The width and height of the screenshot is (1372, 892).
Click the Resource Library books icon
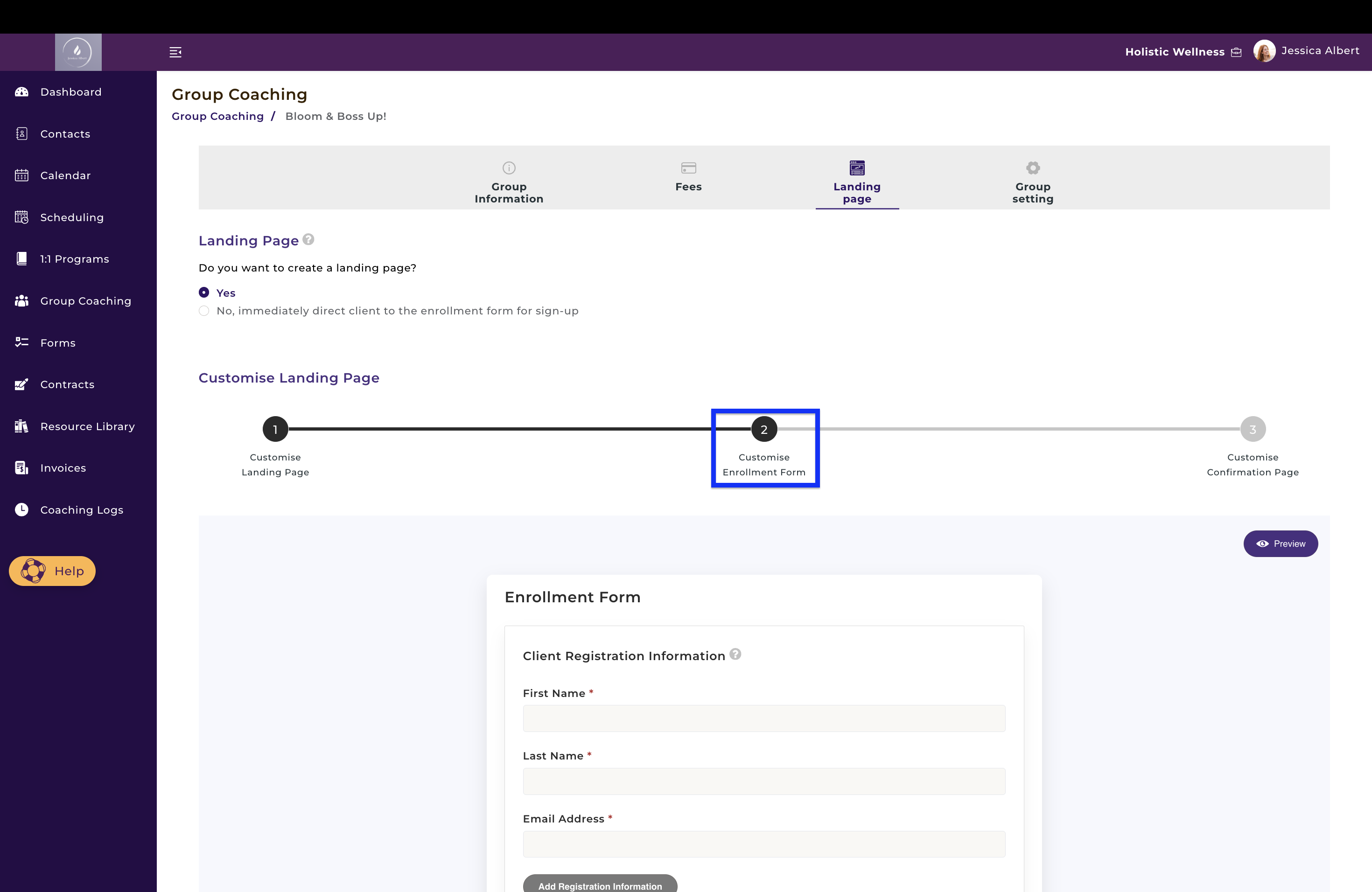click(x=21, y=426)
